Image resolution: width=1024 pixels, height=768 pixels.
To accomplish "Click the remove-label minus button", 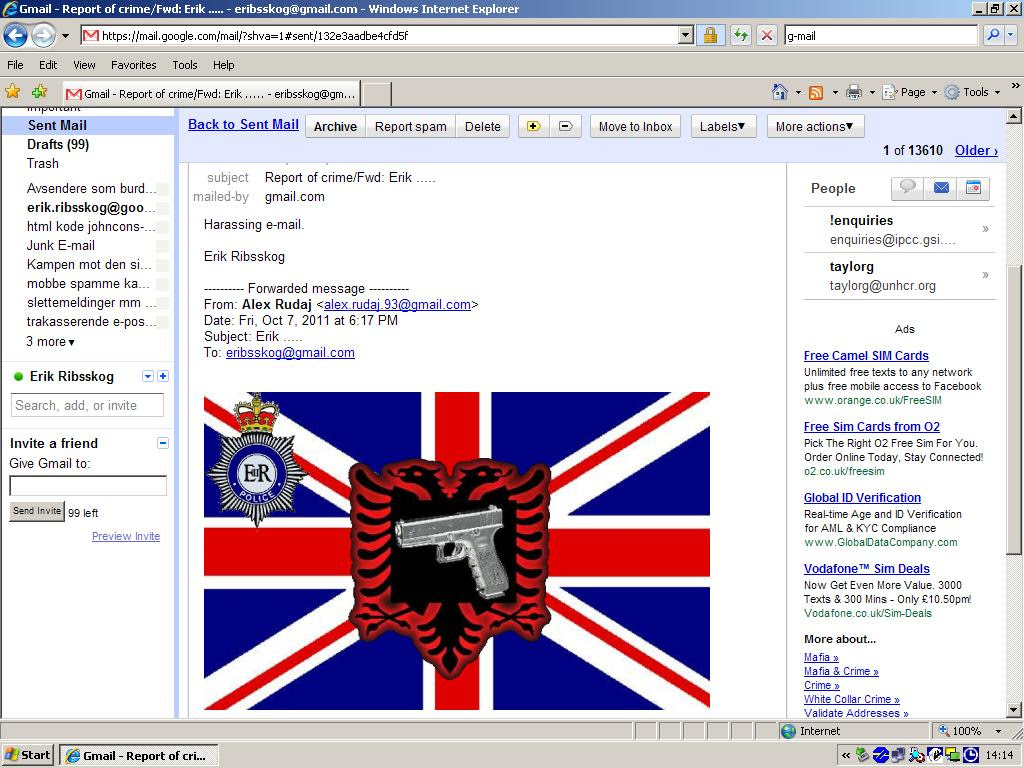I will [x=566, y=126].
